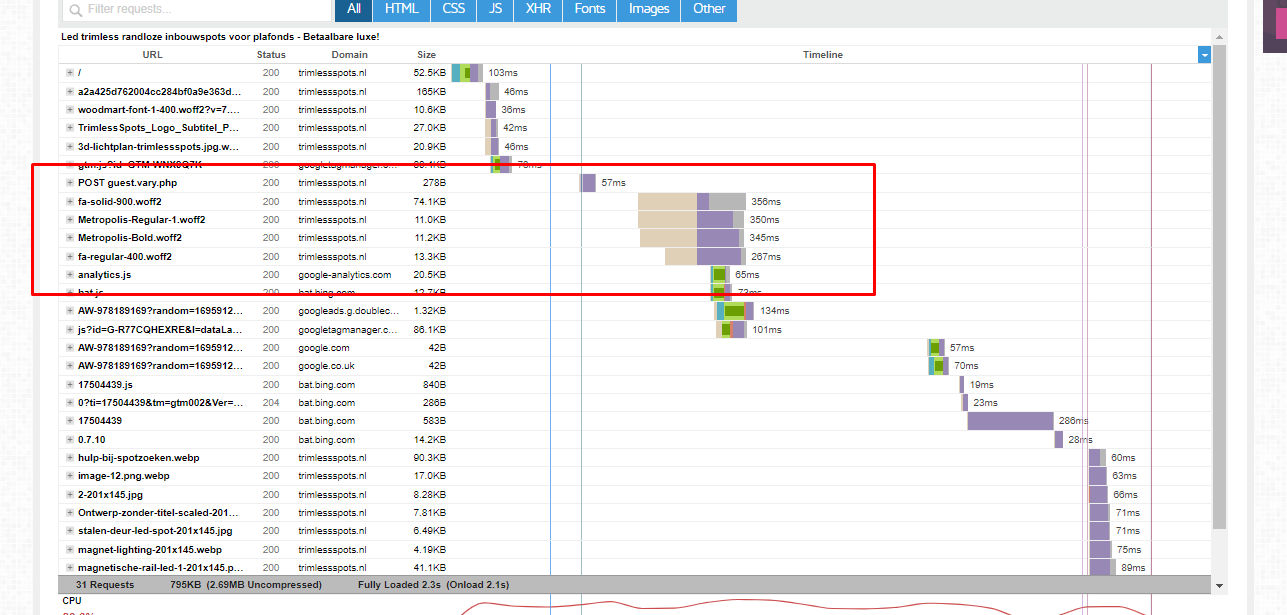The height and width of the screenshot is (615, 1287).
Task: Expand the TrimlessSpots_Logo_Subtitel request
Action: click(70, 128)
